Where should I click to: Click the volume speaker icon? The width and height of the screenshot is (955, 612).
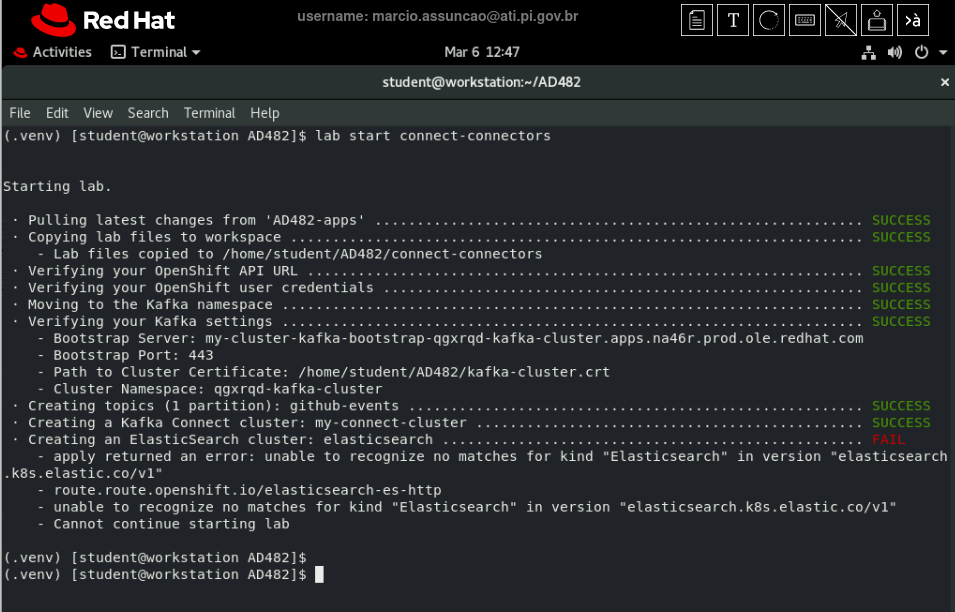894,52
